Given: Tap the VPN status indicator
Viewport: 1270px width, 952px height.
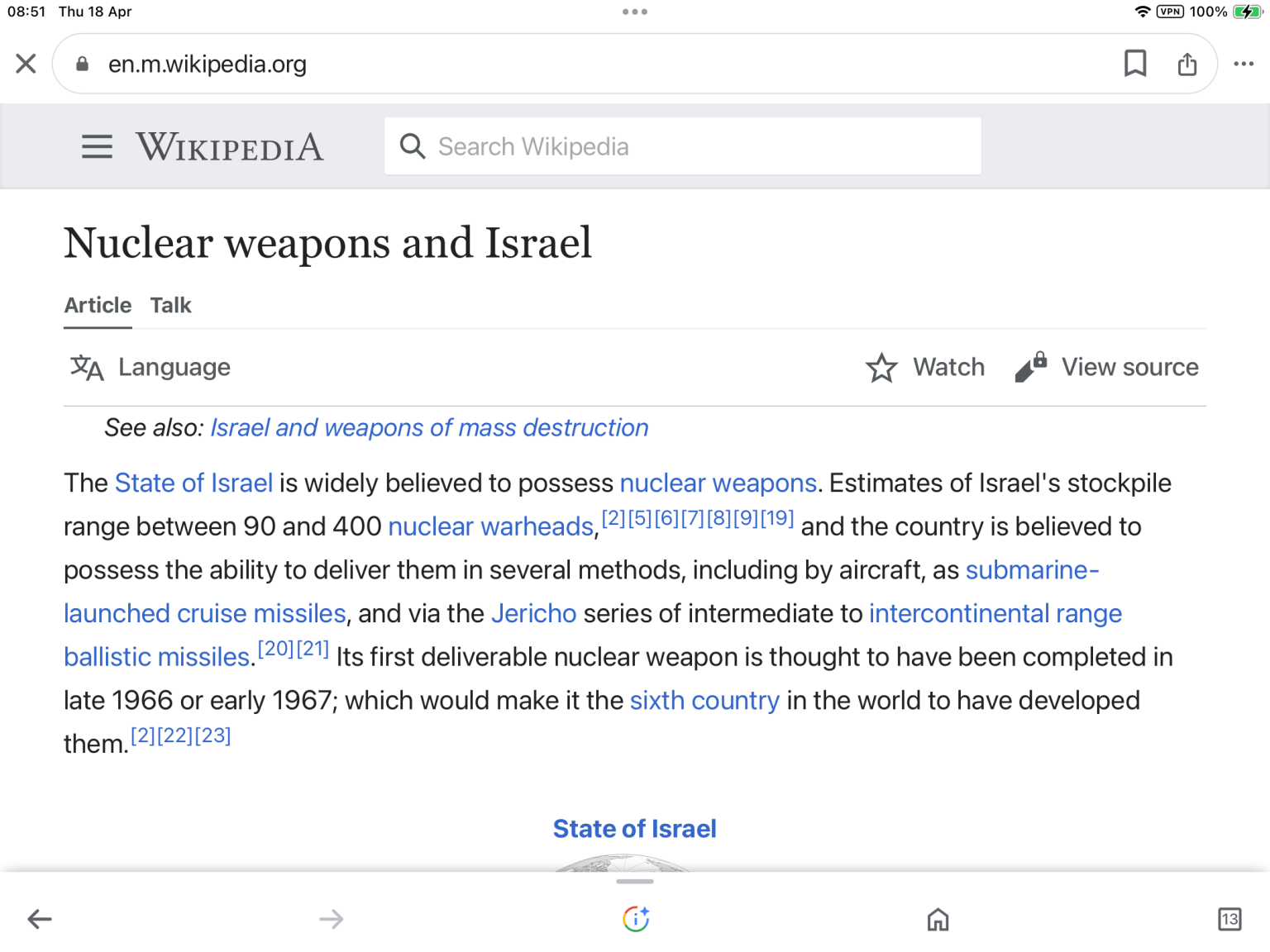Looking at the screenshot, I should [x=1170, y=12].
